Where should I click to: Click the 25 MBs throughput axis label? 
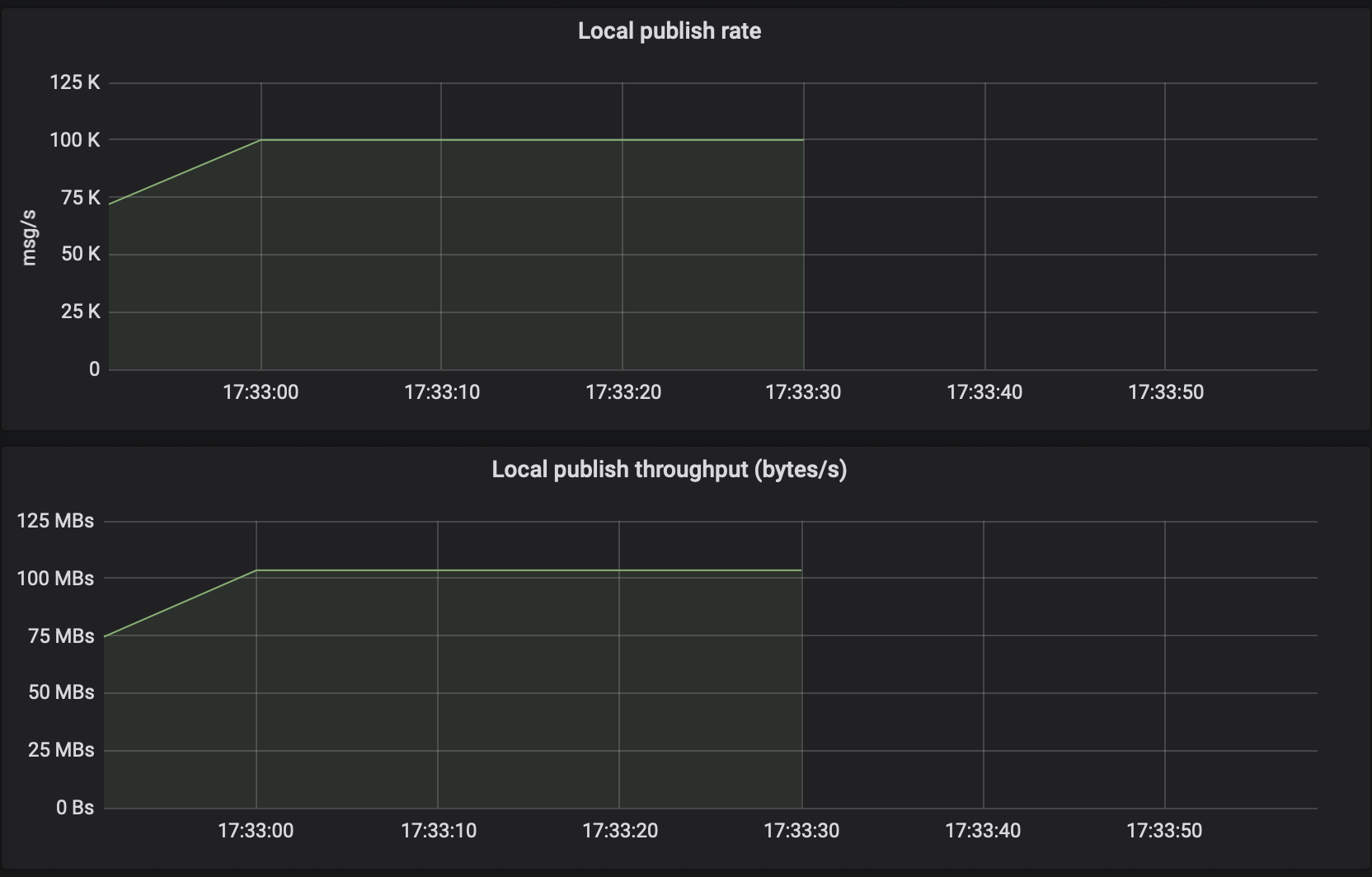pyautogui.click(x=61, y=750)
